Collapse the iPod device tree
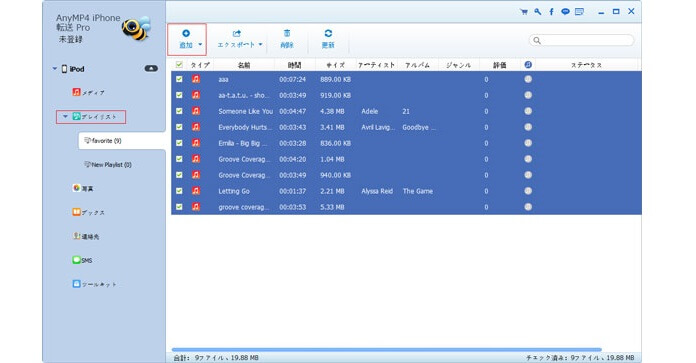The image size is (696, 363). [x=55, y=69]
